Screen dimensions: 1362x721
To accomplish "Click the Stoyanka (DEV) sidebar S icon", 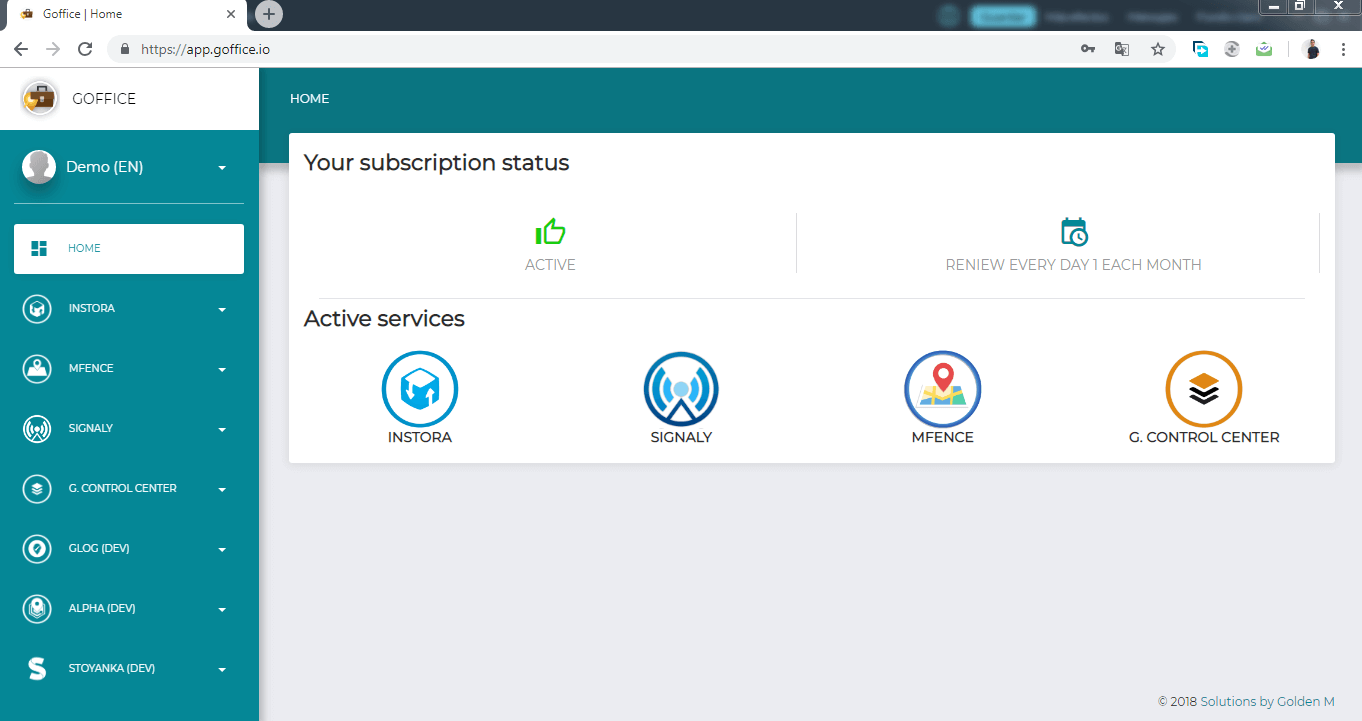I will [x=37, y=668].
